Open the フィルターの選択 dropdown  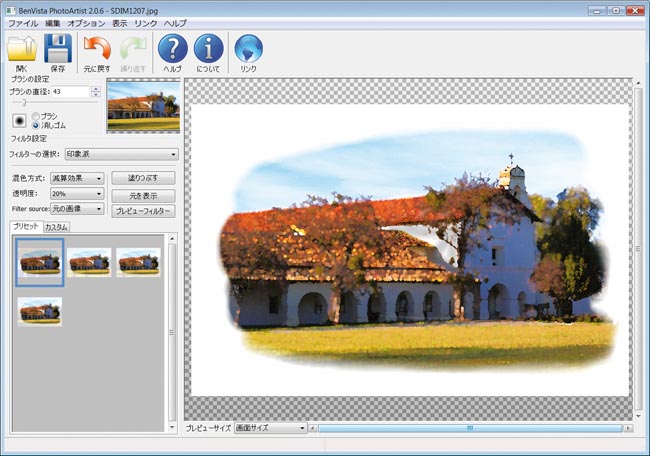tap(121, 154)
